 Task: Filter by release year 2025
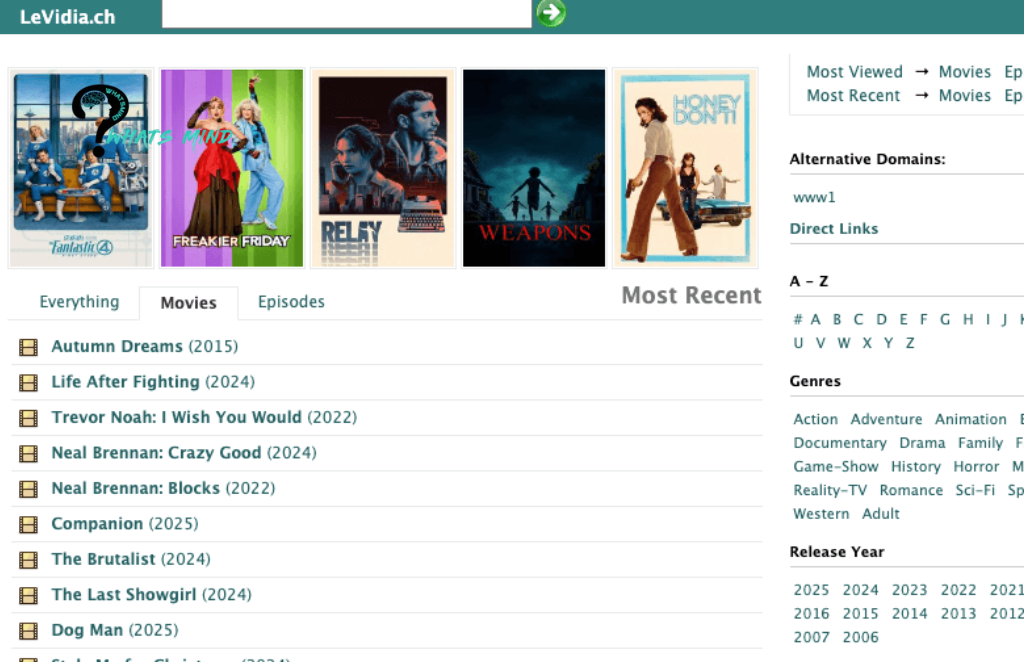[x=811, y=590]
